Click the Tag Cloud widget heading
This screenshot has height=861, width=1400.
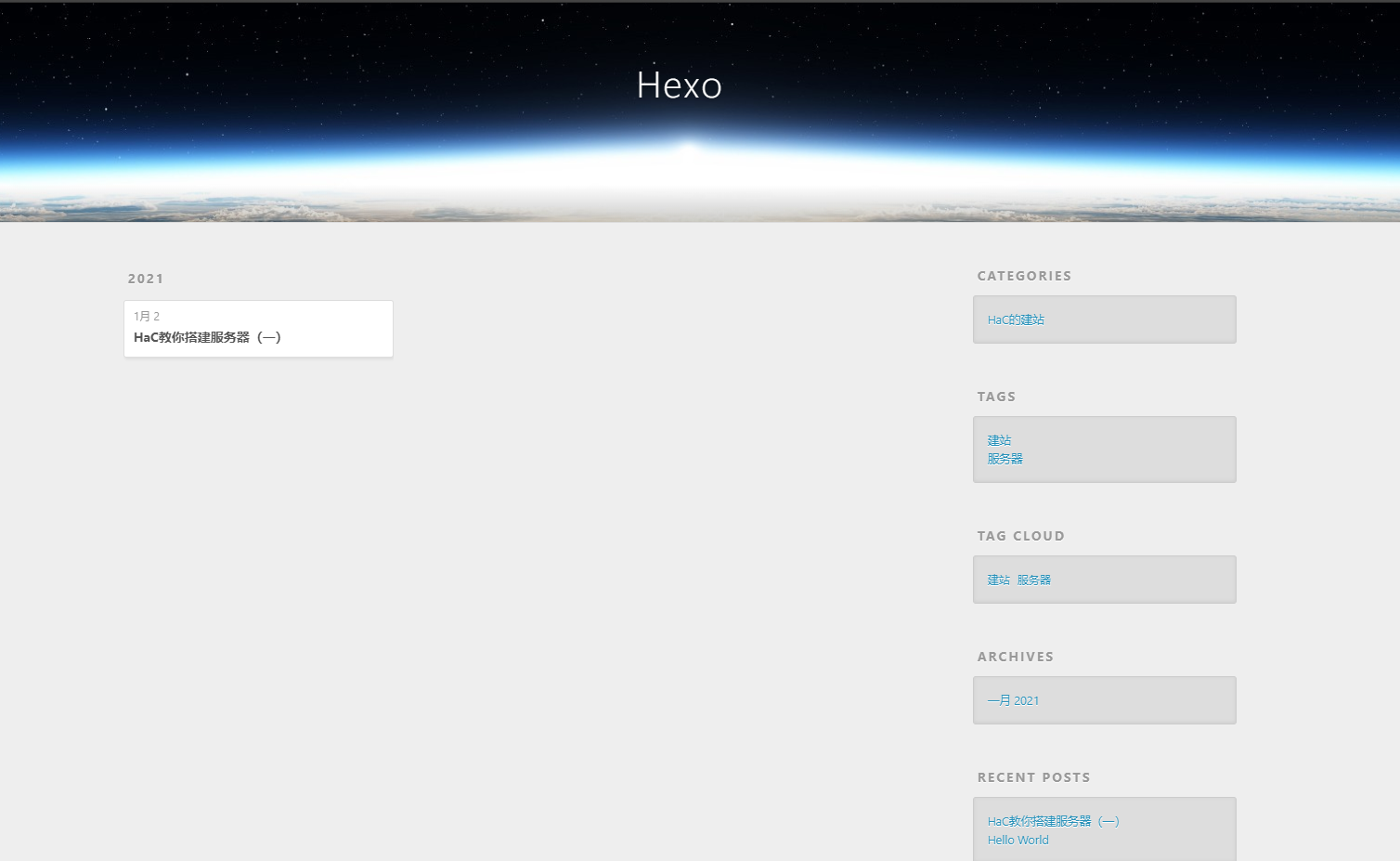(x=1020, y=536)
